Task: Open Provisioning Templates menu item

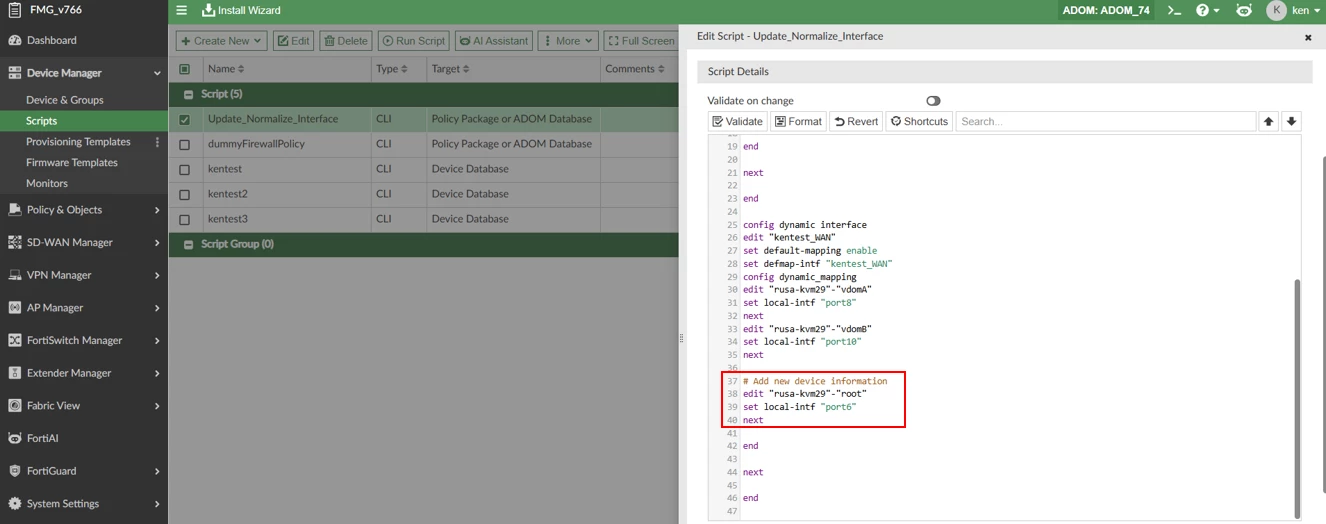Action: (78, 142)
